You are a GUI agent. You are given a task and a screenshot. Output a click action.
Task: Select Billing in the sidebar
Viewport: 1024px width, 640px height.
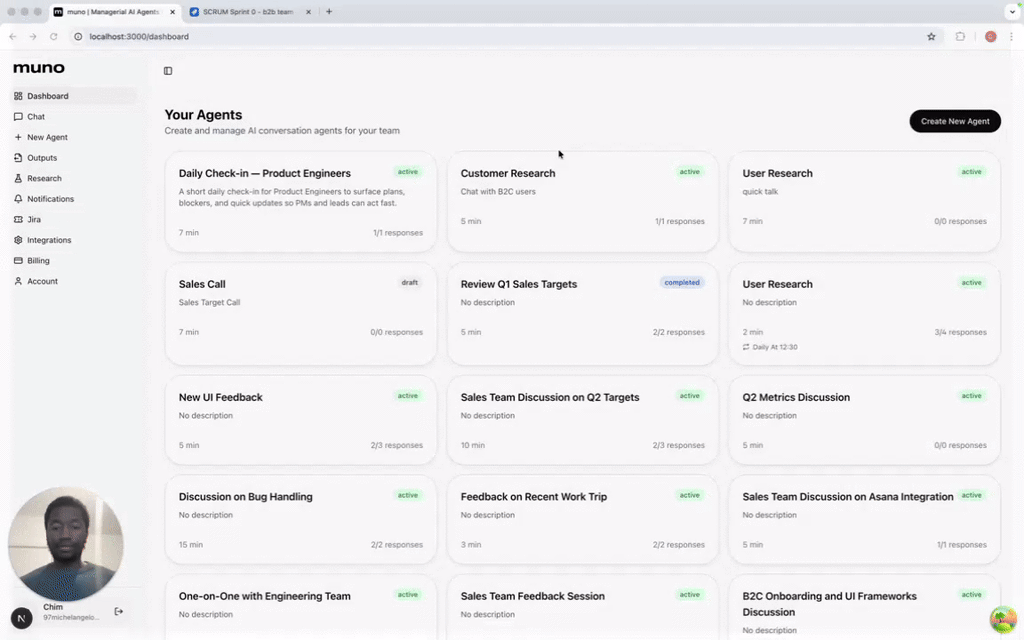point(38,261)
